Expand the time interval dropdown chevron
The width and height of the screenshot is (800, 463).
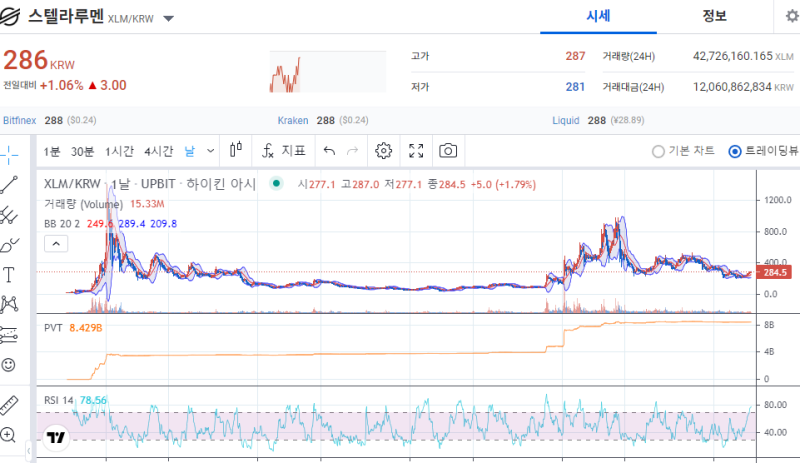click(x=210, y=151)
